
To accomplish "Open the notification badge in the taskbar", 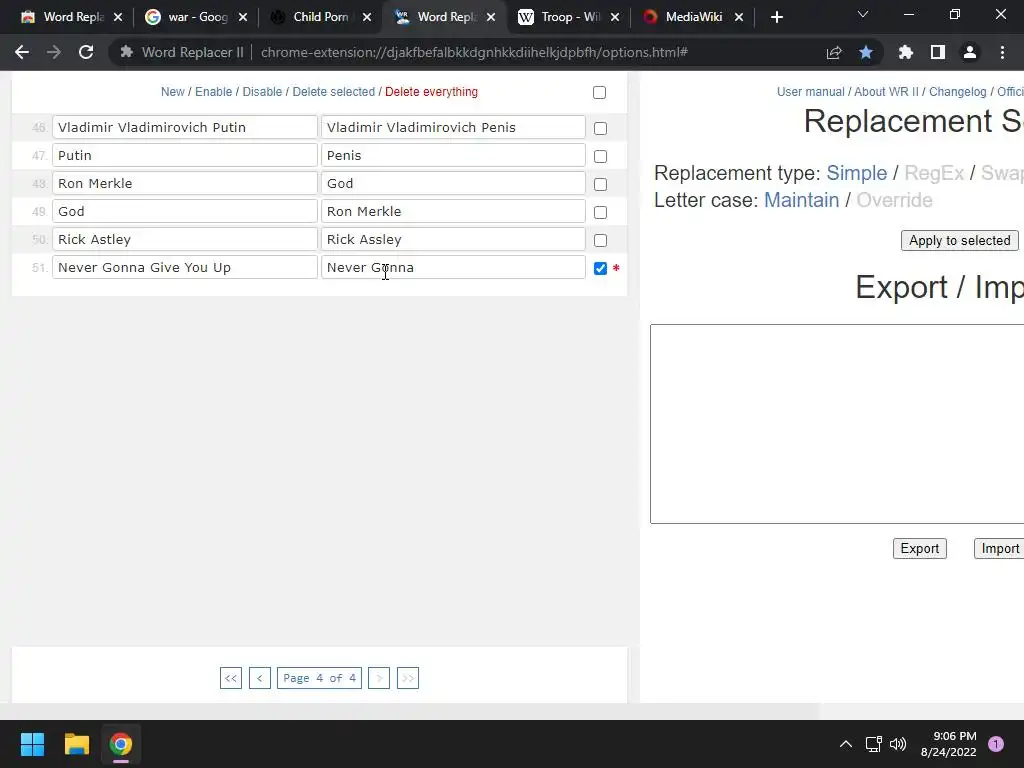I will point(996,744).
